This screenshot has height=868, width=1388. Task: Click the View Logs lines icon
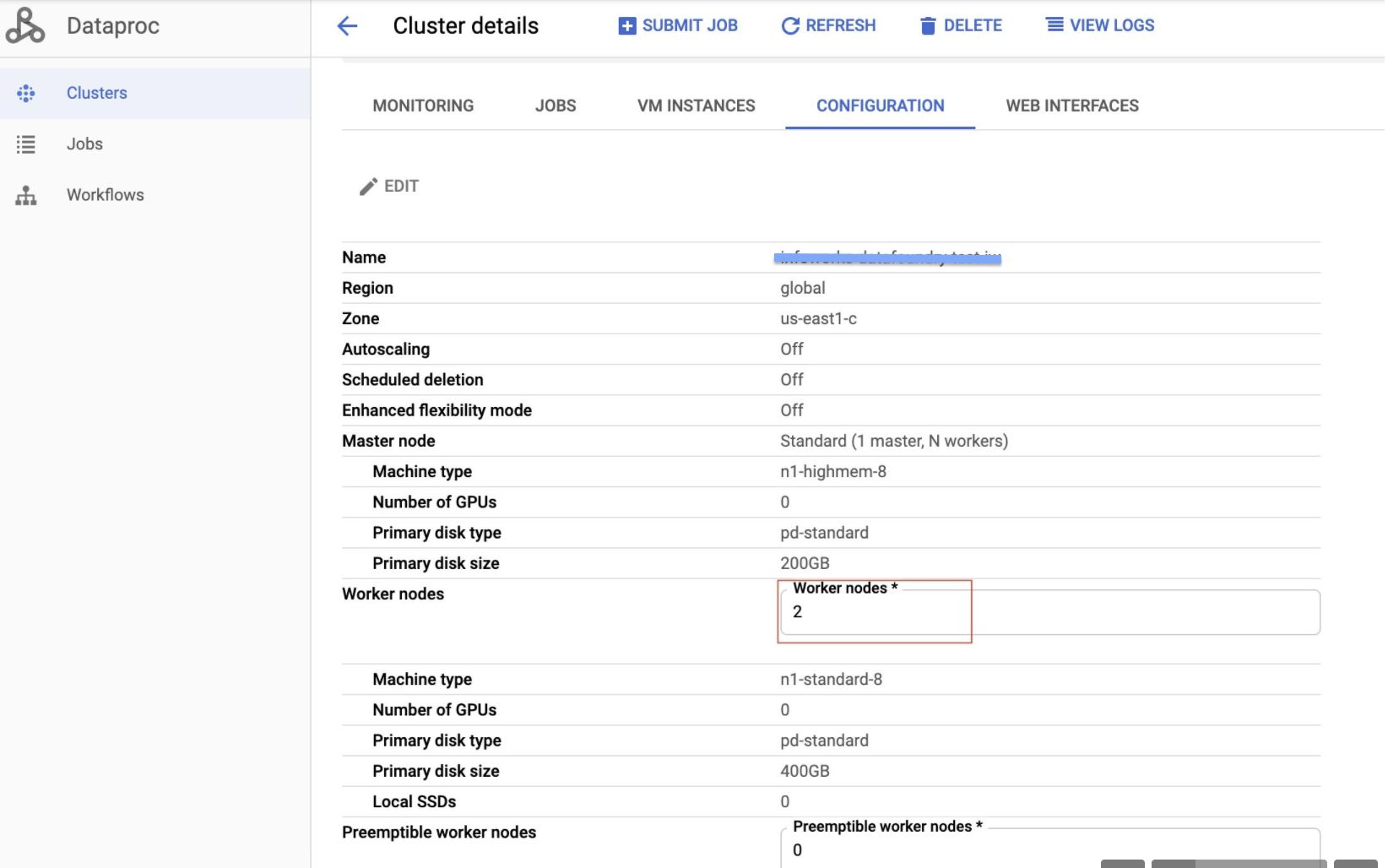click(1055, 24)
